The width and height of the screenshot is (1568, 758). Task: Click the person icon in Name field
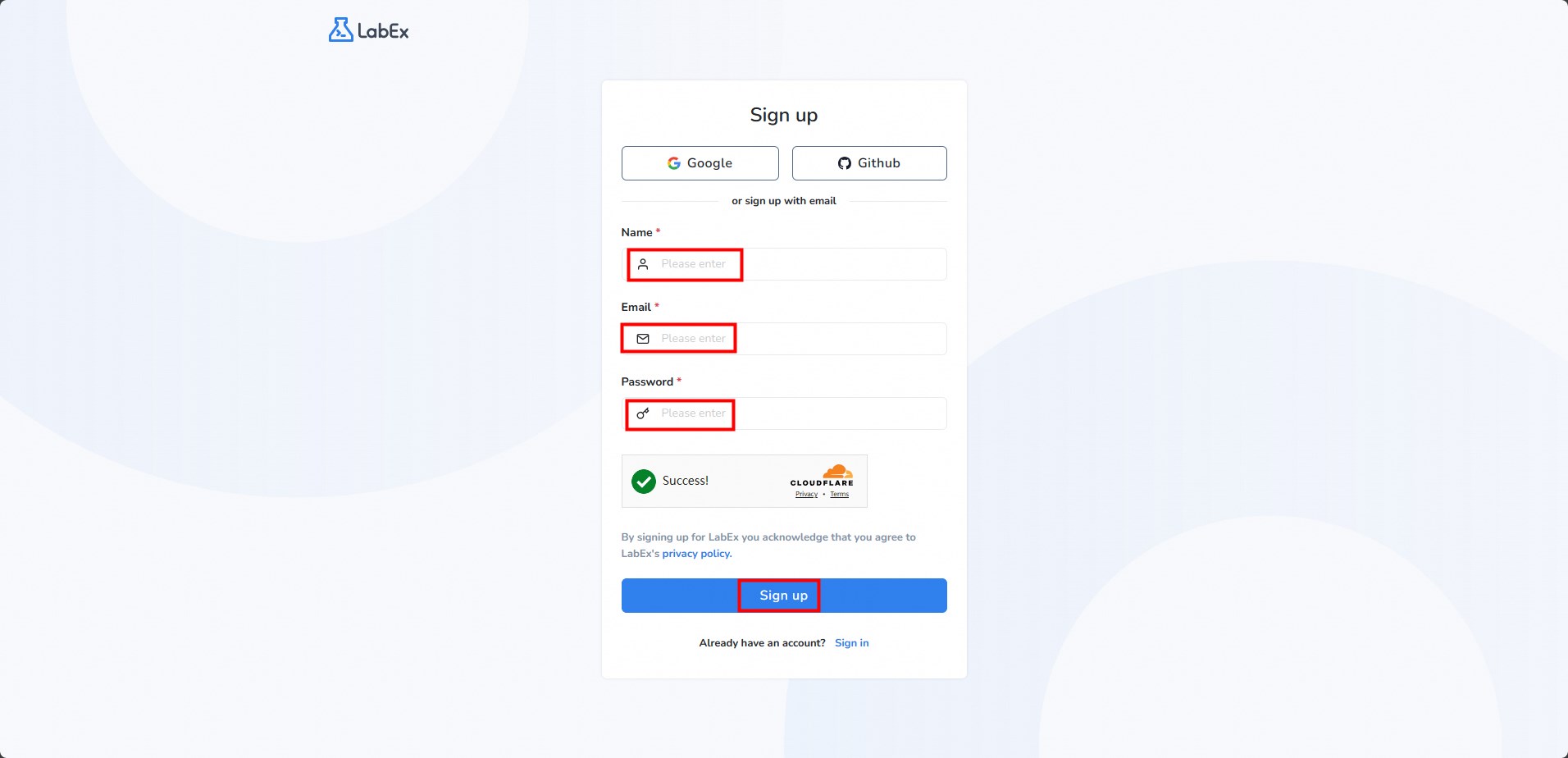643,264
